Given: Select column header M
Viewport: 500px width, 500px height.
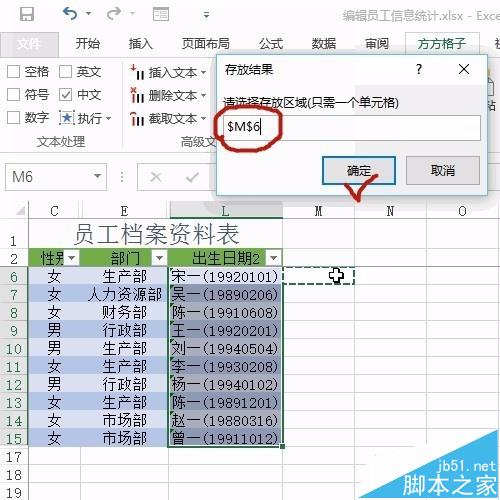Looking at the screenshot, I should (x=318, y=211).
